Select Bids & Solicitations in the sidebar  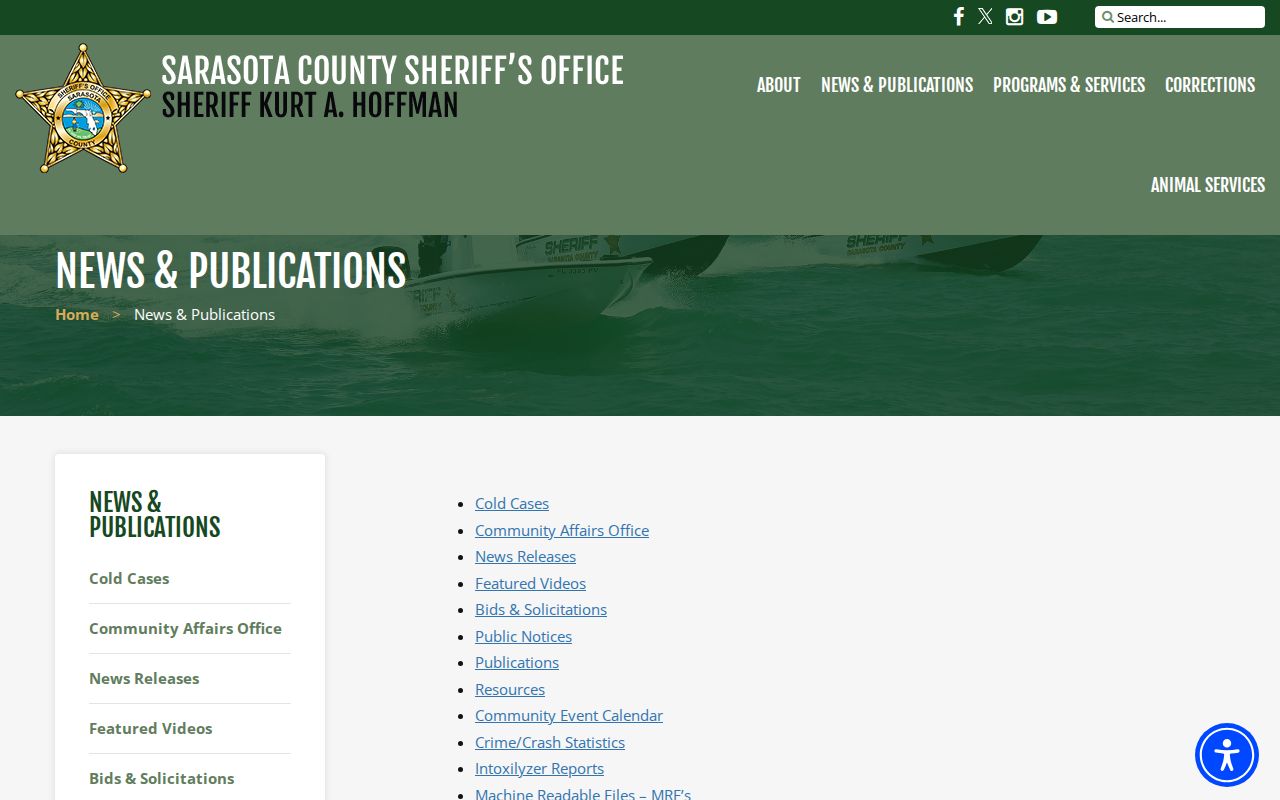click(x=162, y=778)
